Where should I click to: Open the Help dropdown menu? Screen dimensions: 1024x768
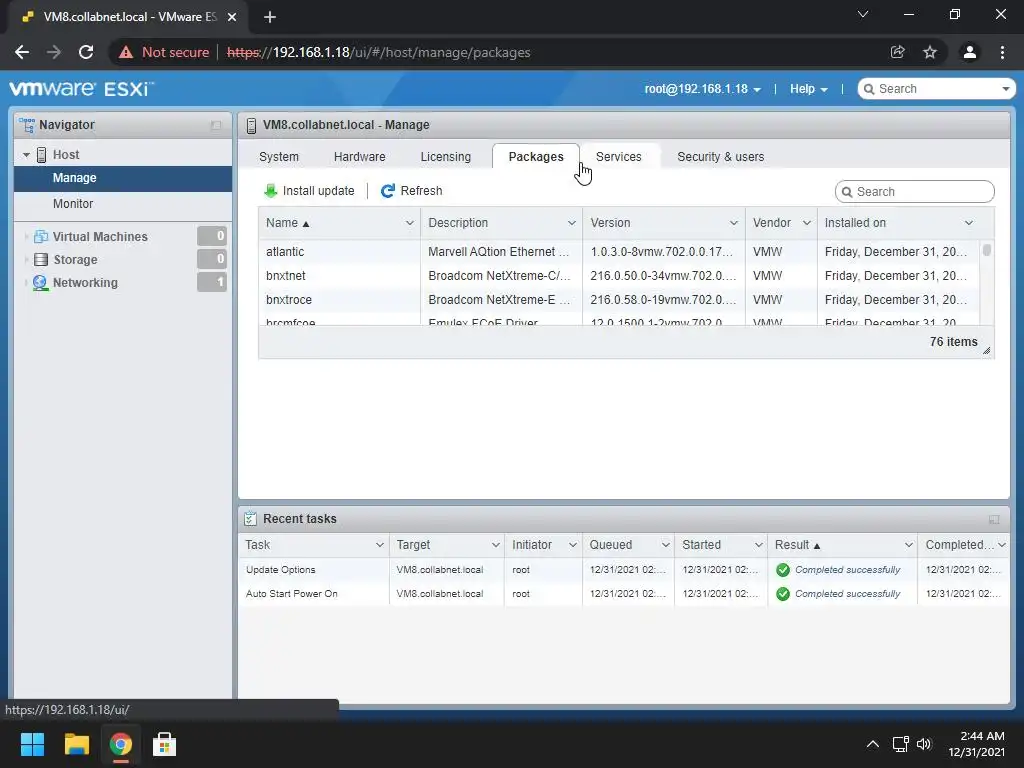808,89
